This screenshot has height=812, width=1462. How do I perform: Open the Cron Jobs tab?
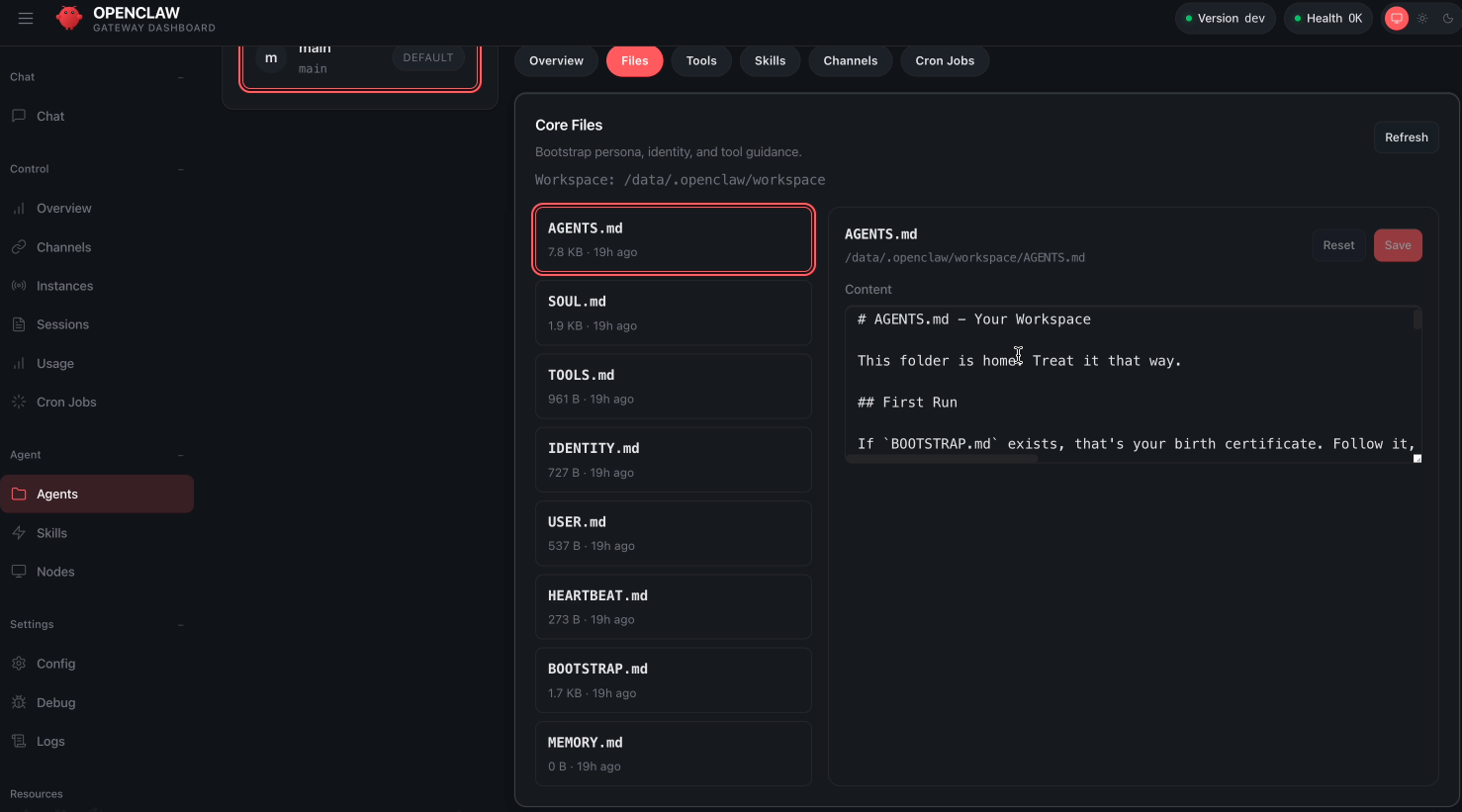945,60
